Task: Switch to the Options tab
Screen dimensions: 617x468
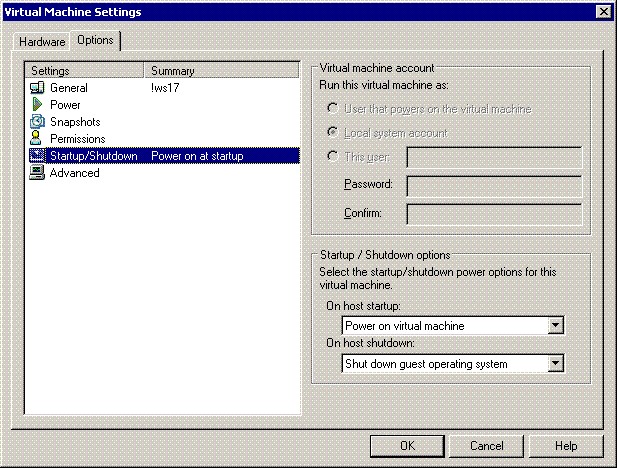Action: [95, 40]
